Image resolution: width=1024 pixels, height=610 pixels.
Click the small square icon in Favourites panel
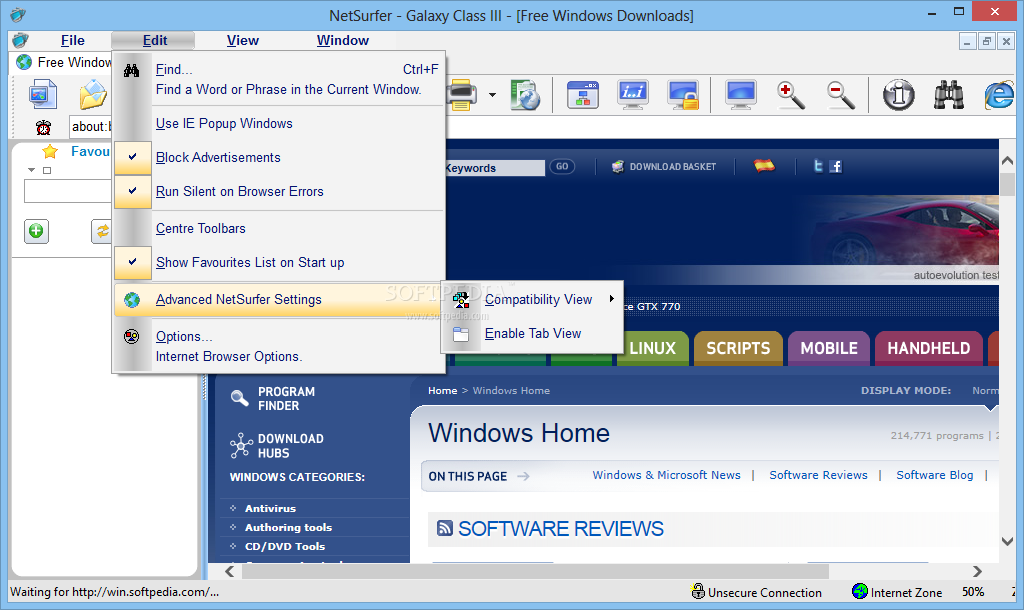(x=46, y=170)
